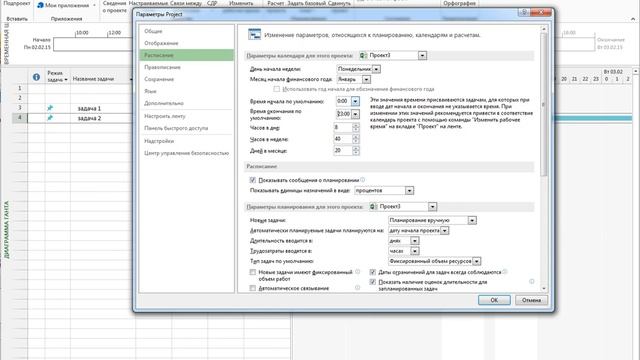Image resolution: width=640 pixels, height=360 pixels.
Task: Open calendar options Проект3 dropdown
Action: [x=422, y=55]
